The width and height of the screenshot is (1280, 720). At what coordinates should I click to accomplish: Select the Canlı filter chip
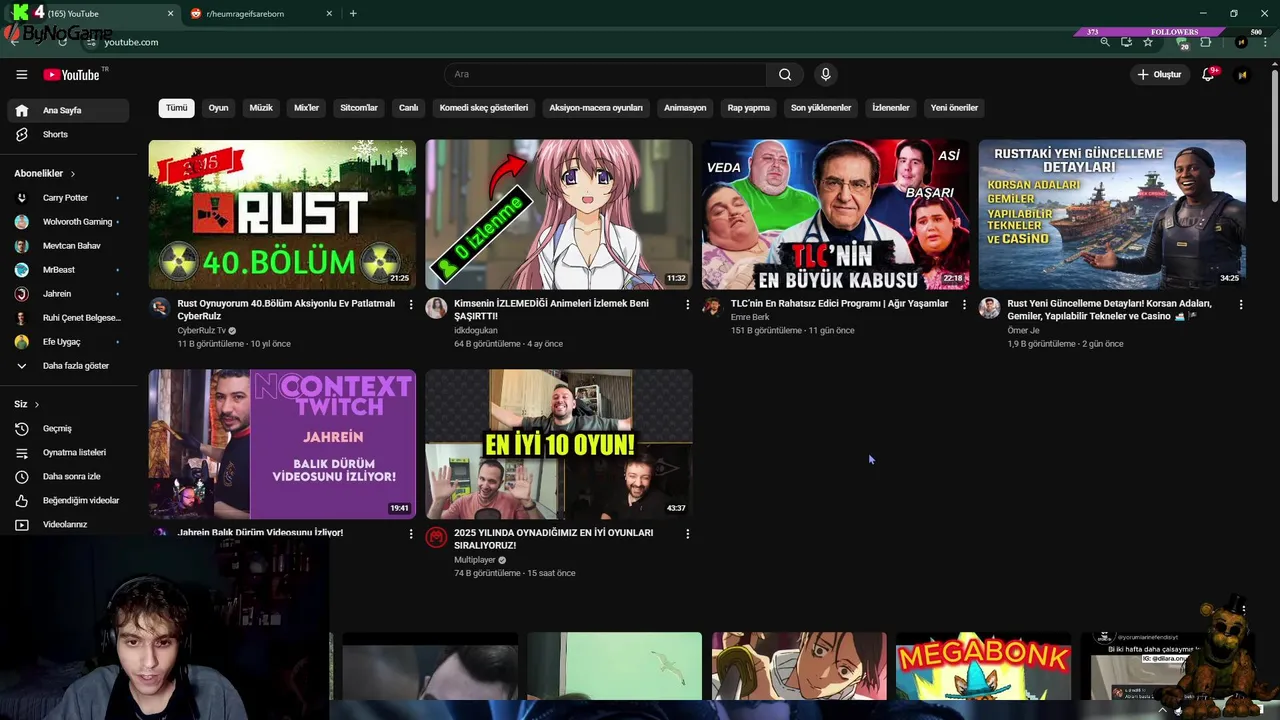[408, 108]
